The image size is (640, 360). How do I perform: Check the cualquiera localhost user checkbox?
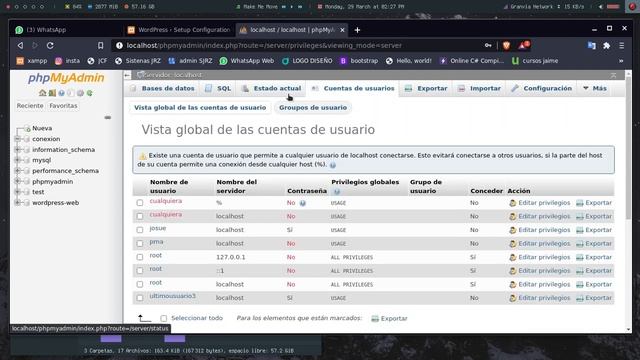pos(140,216)
